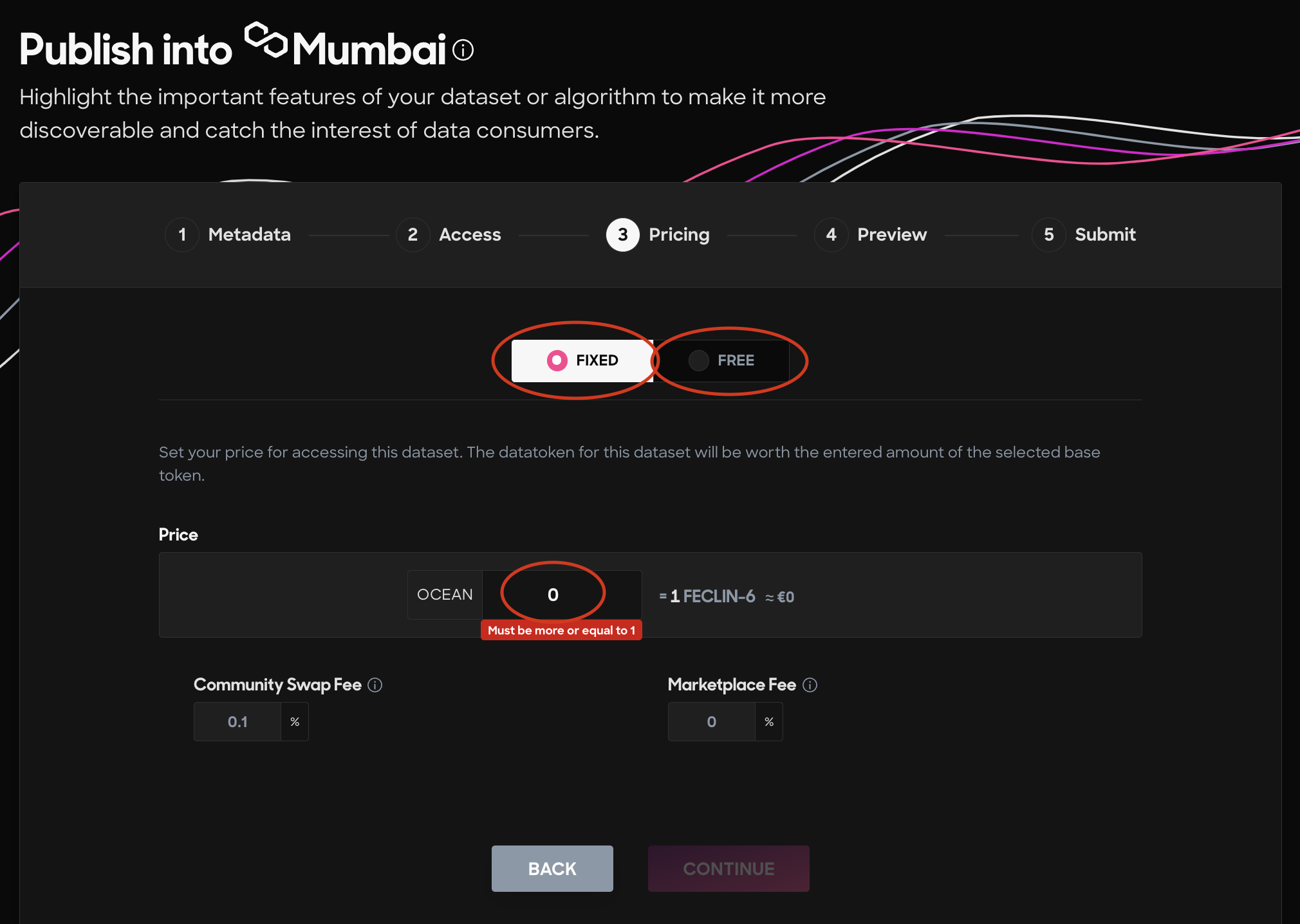This screenshot has height=924, width=1300.
Task: Click step 4 circle for Preview
Action: 831,235
